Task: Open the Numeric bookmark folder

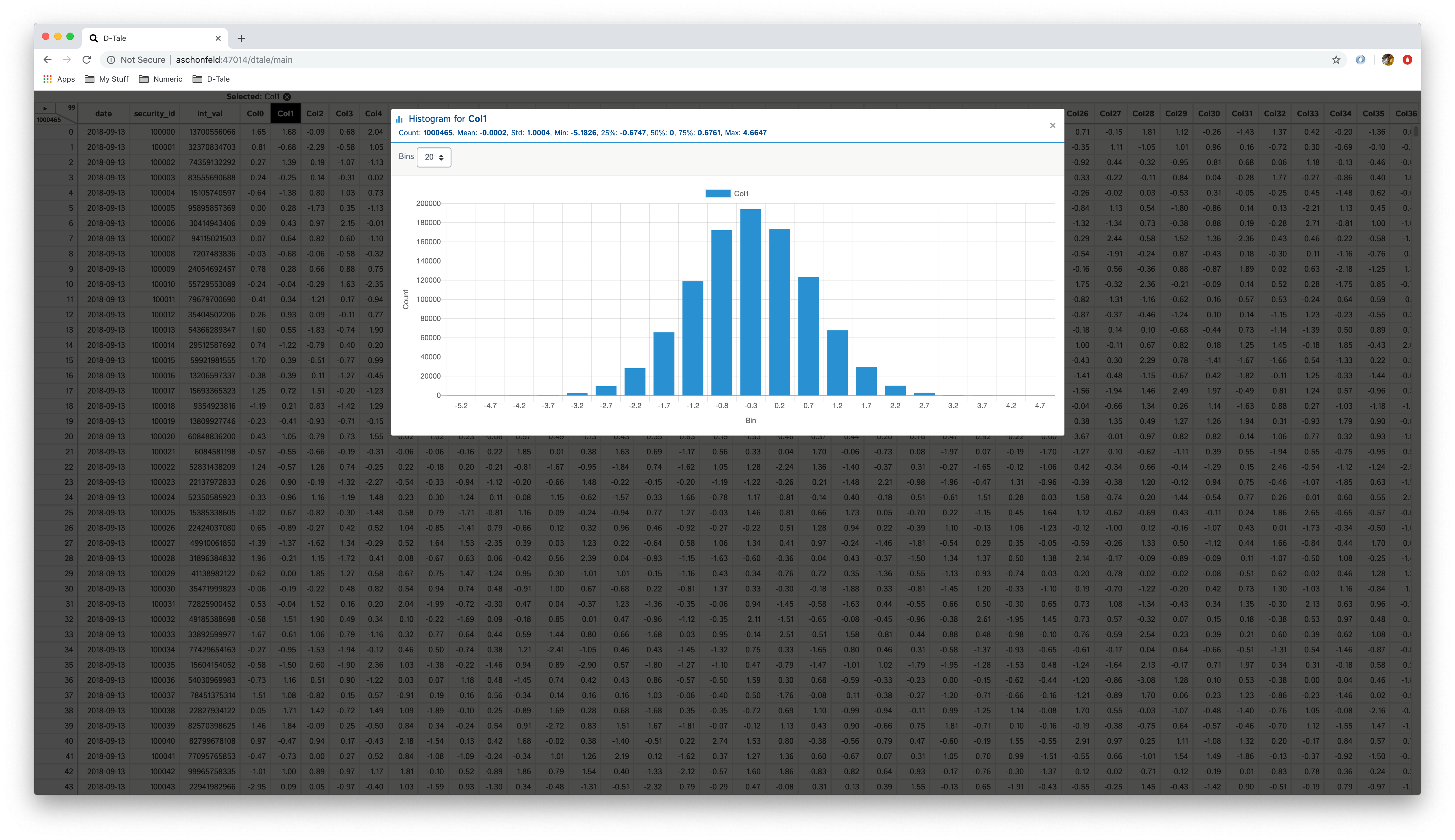Action: pos(161,79)
